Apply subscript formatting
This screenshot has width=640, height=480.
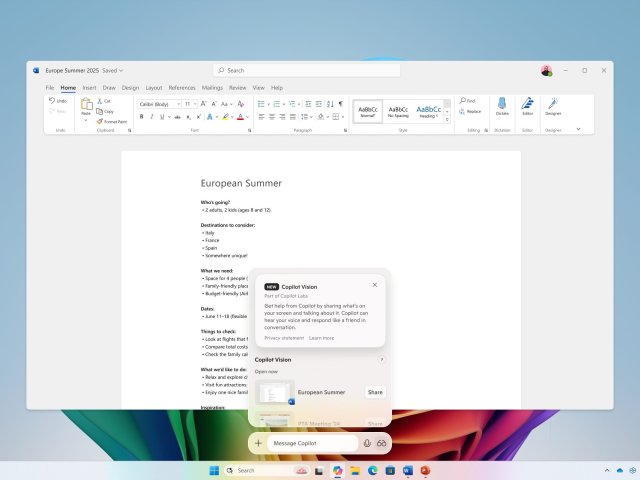188,117
